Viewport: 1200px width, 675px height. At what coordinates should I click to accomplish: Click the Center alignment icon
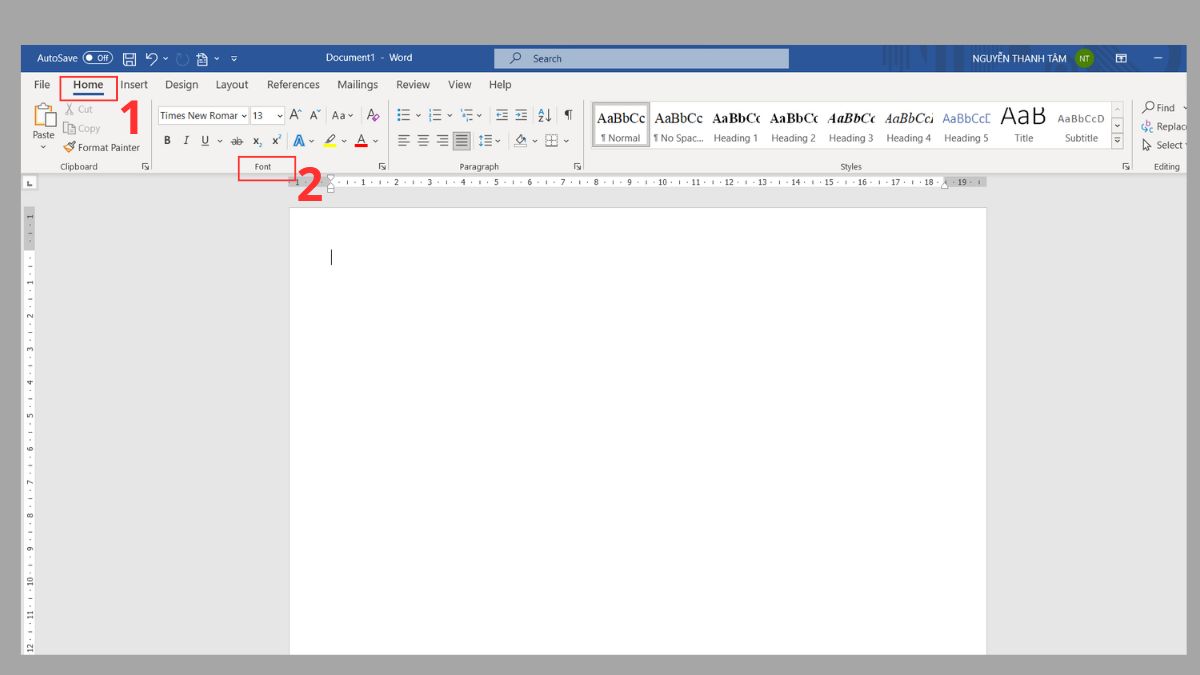point(421,139)
